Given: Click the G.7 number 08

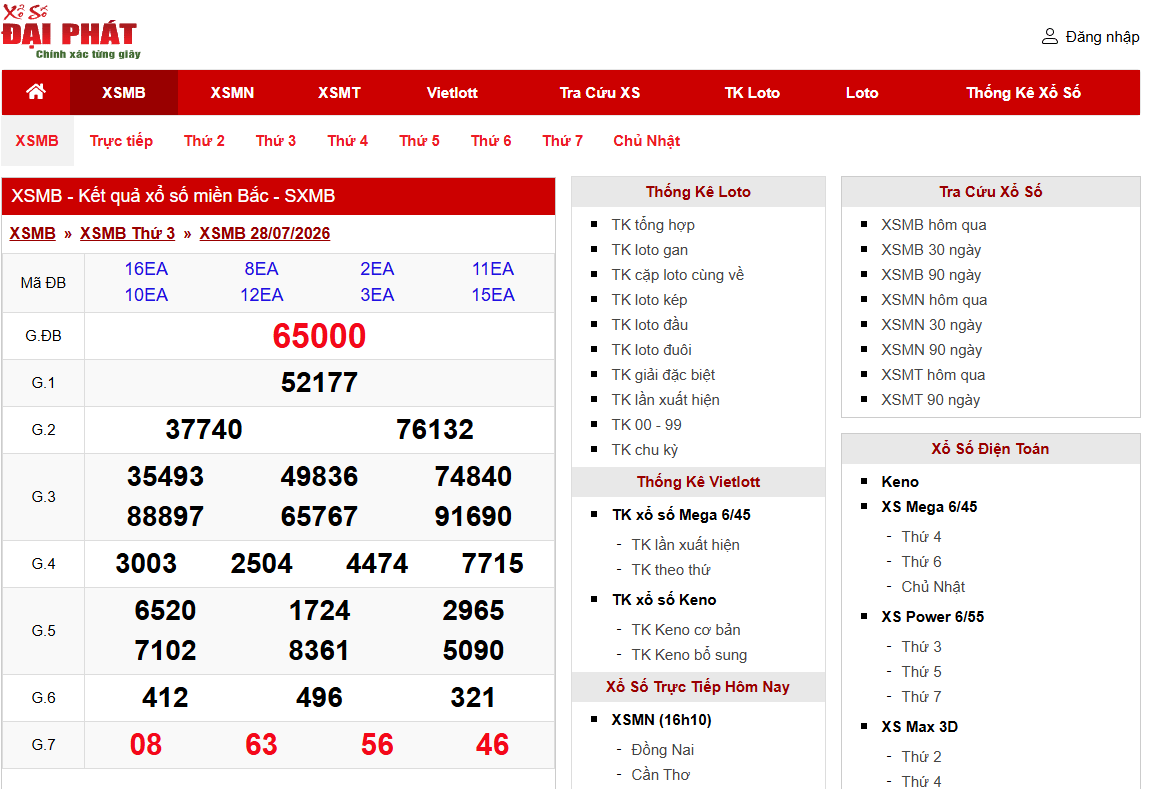Looking at the screenshot, I should (x=146, y=744).
